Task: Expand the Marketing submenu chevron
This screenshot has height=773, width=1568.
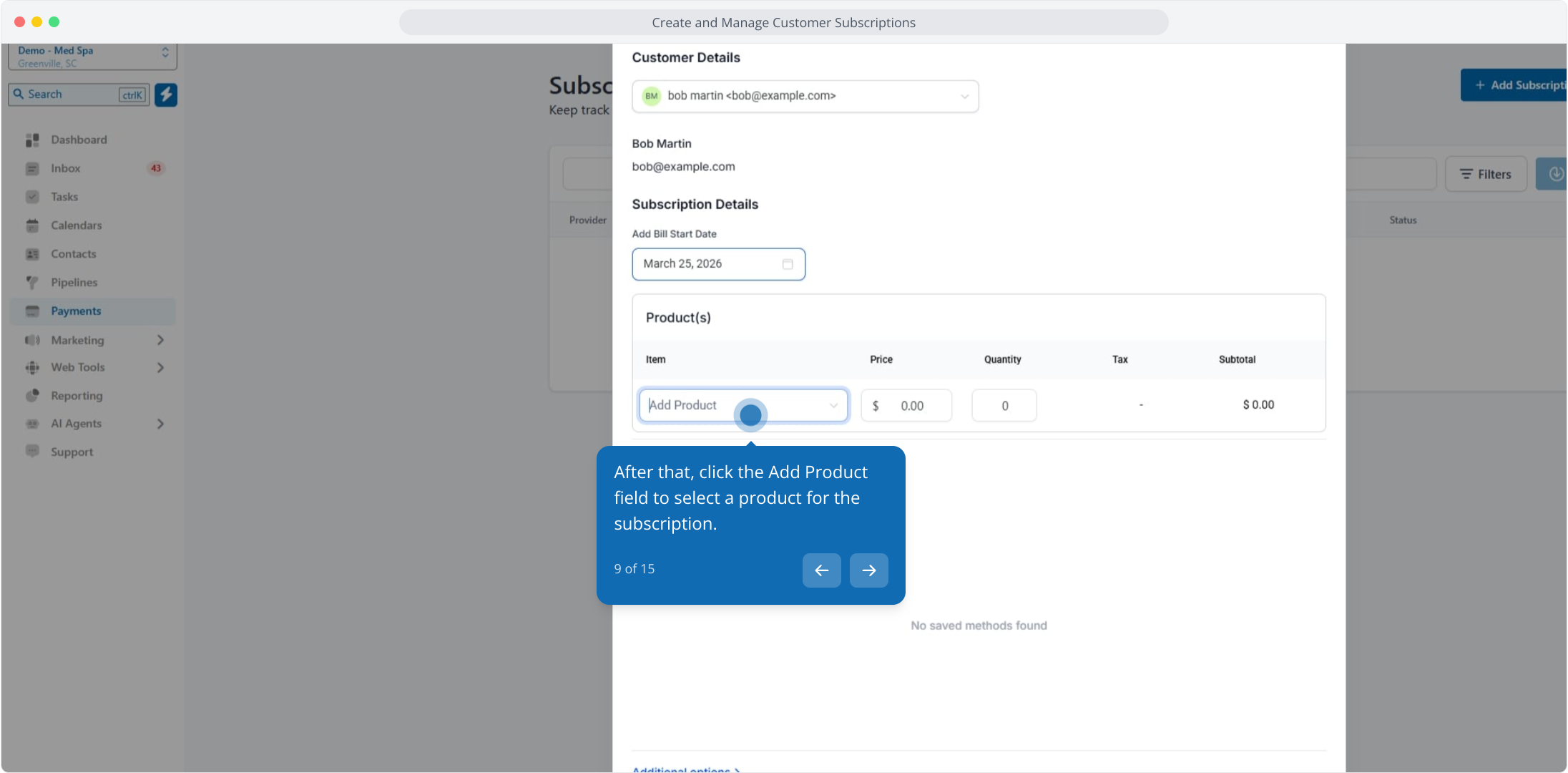Action: [160, 340]
